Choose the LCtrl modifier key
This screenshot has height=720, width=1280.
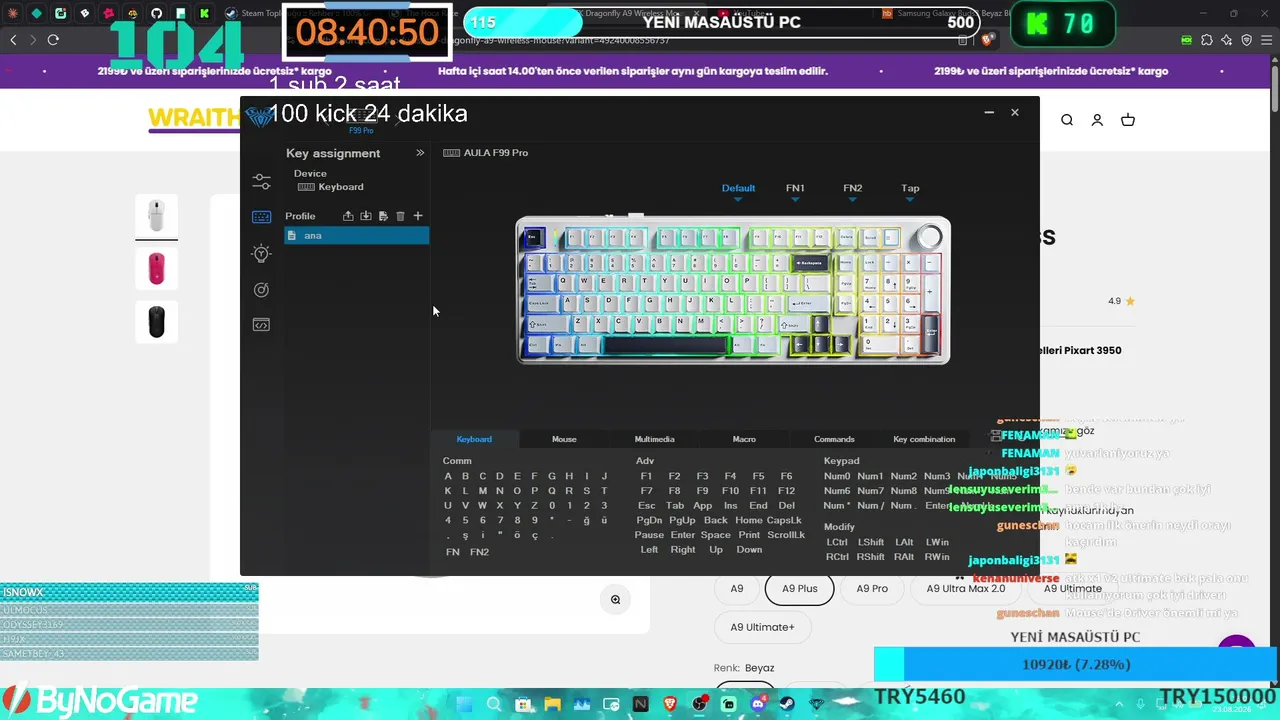point(837,543)
